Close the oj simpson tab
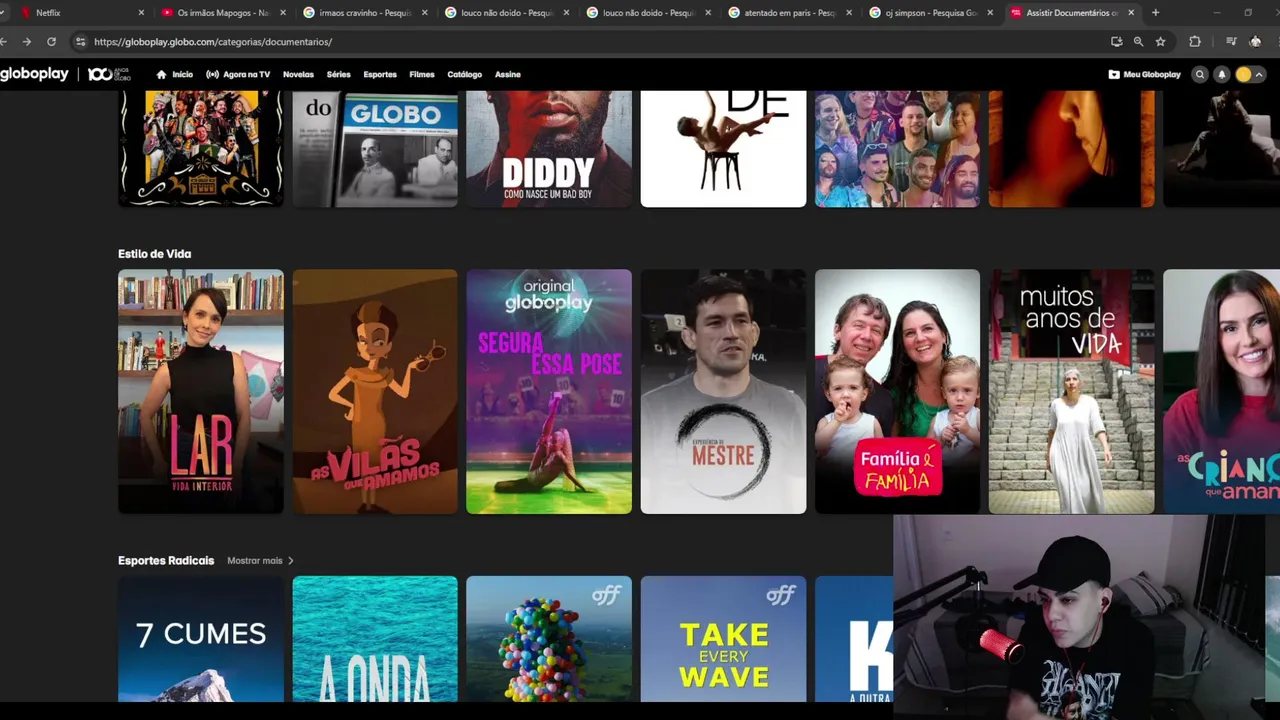The height and width of the screenshot is (720, 1280). pyautogui.click(x=991, y=13)
